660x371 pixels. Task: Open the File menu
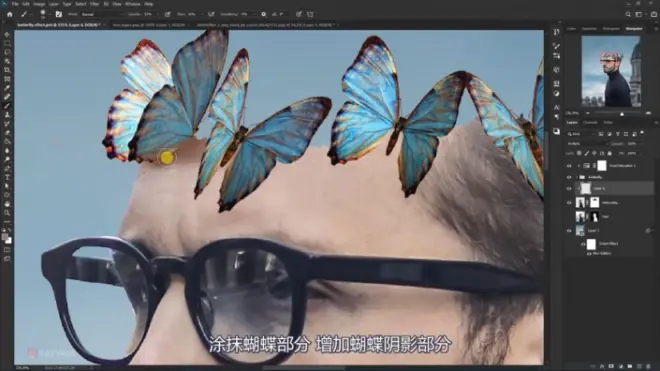tap(15, 4)
